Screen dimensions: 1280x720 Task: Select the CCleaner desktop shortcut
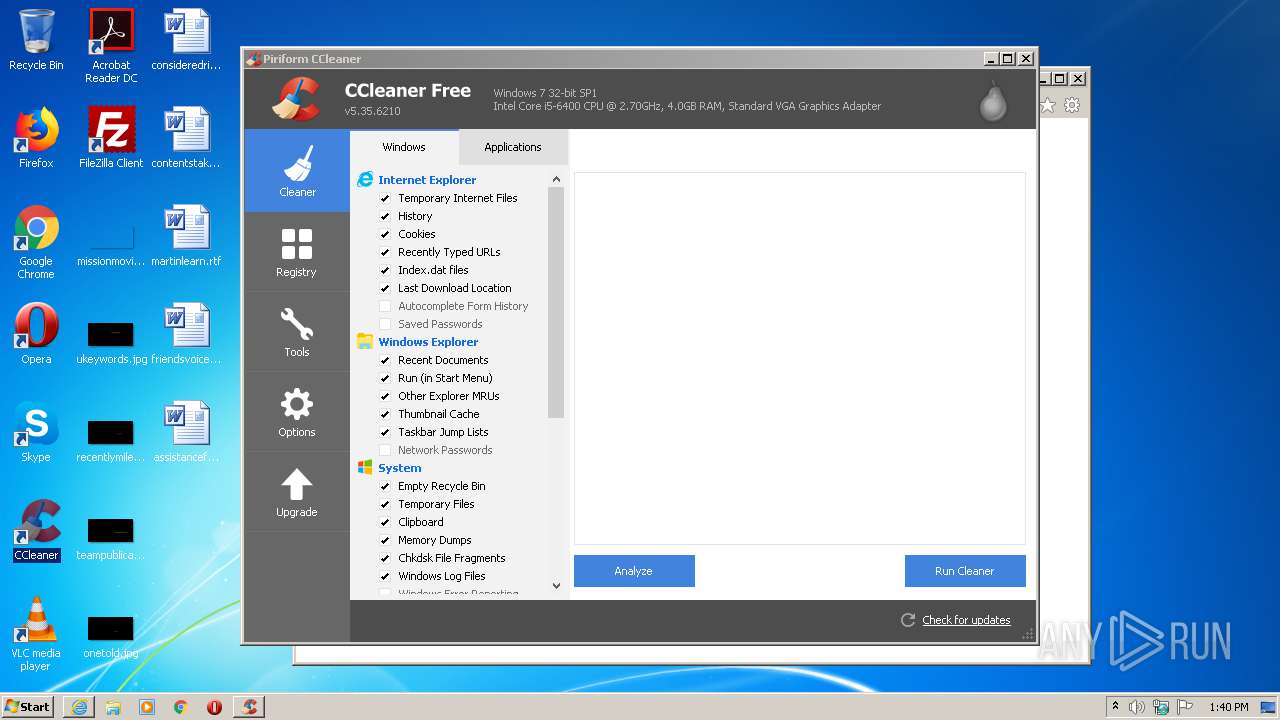[x=37, y=530]
